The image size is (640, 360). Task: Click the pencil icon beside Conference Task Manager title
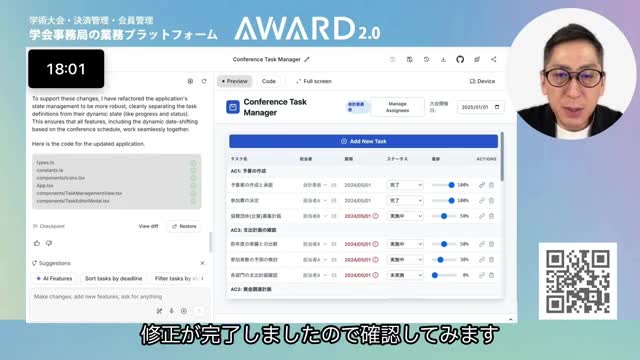coord(307,59)
